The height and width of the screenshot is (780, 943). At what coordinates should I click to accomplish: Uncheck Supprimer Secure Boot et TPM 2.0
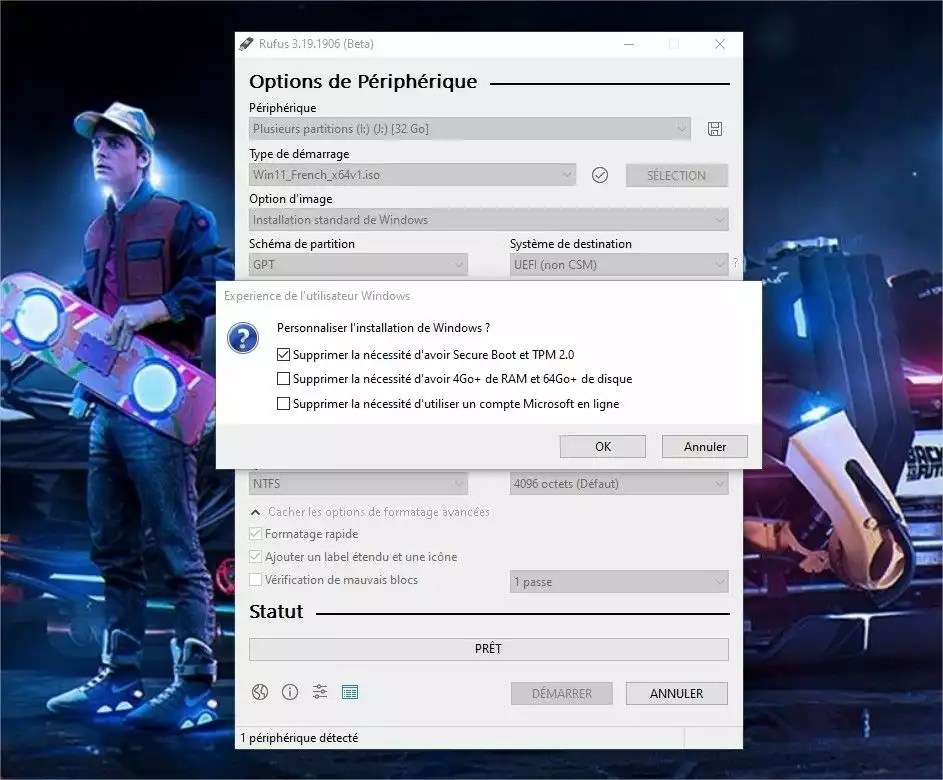[x=283, y=353]
